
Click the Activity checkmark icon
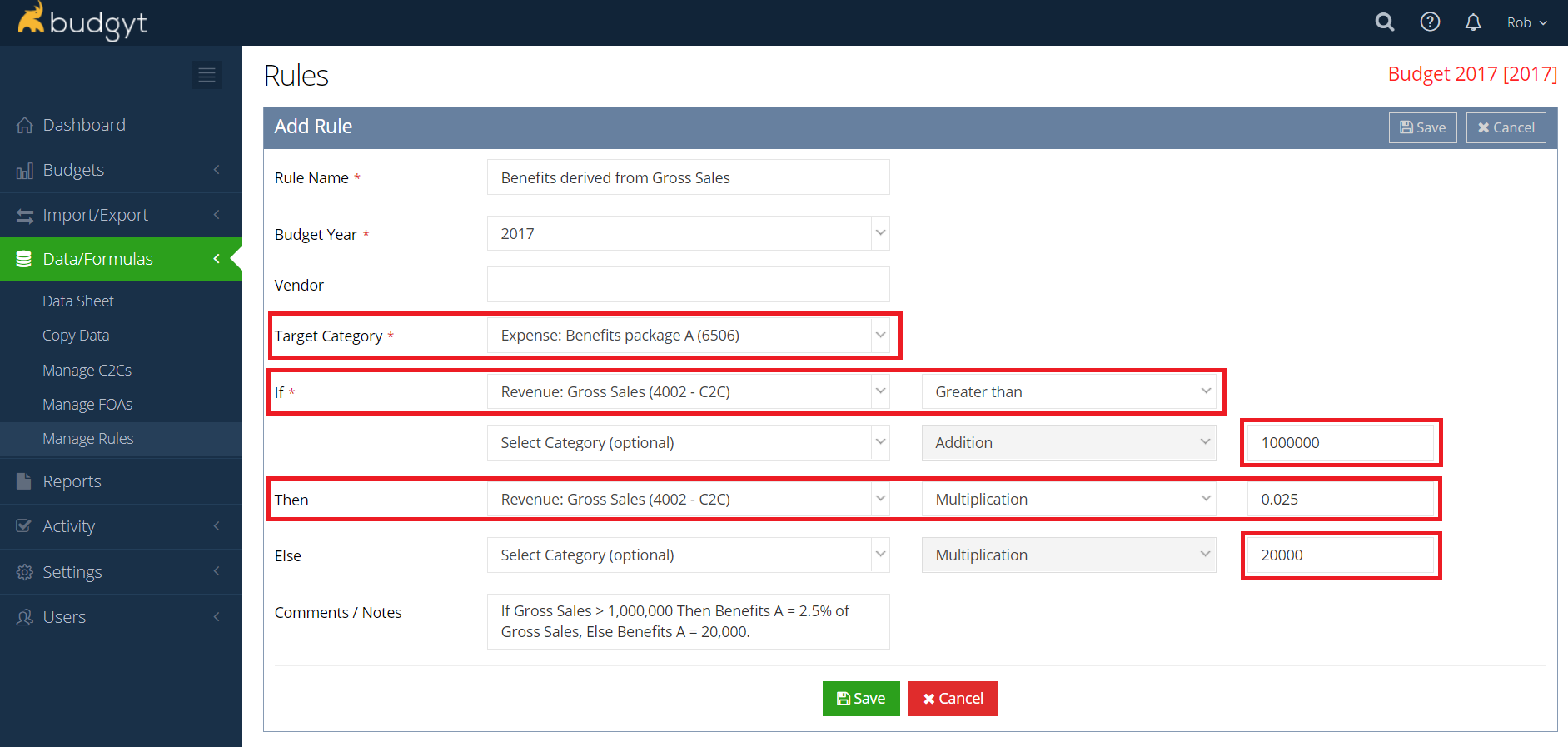[x=24, y=526]
